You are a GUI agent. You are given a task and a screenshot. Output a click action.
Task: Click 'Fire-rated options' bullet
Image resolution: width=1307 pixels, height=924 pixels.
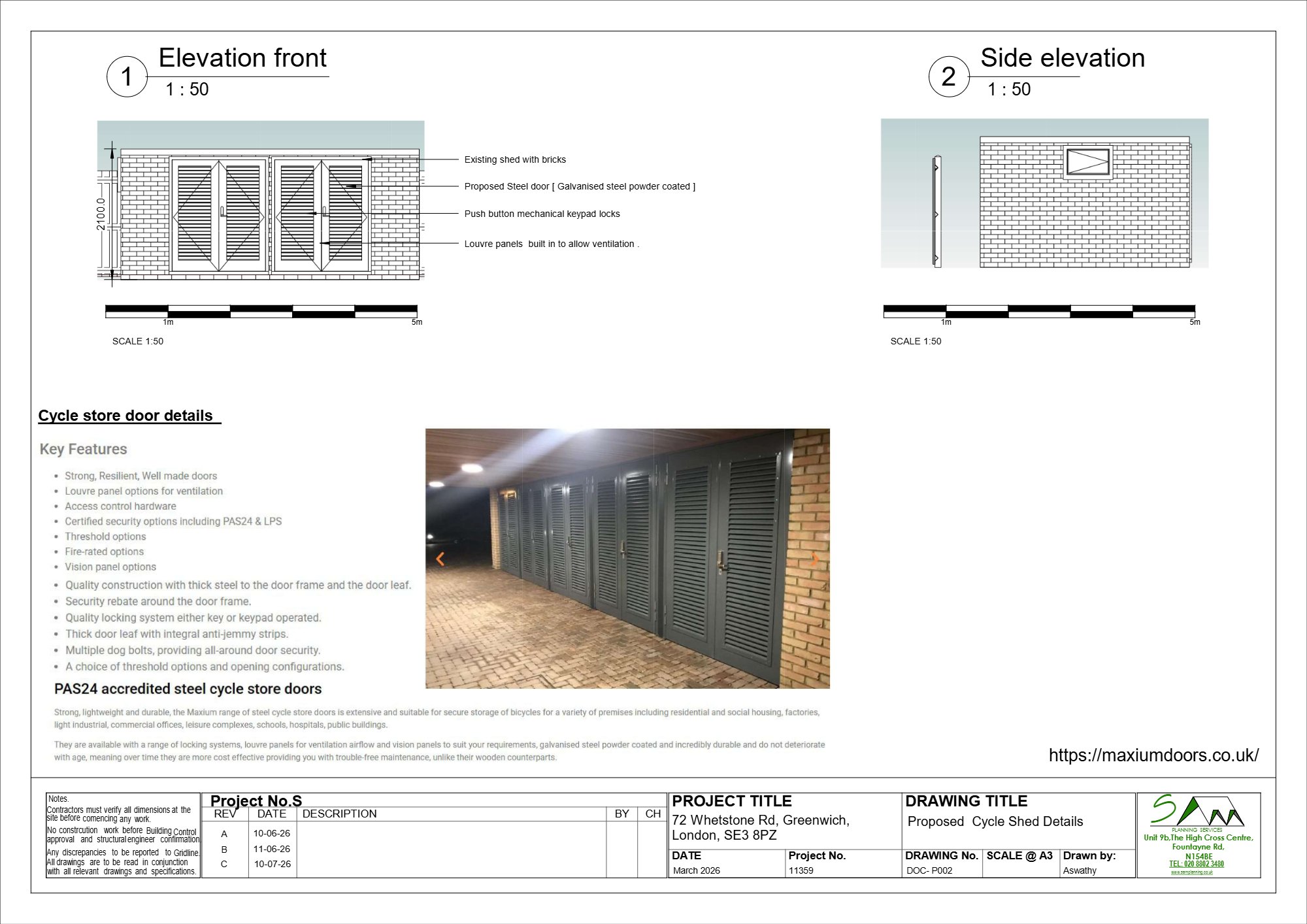pyautogui.click(x=104, y=551)
